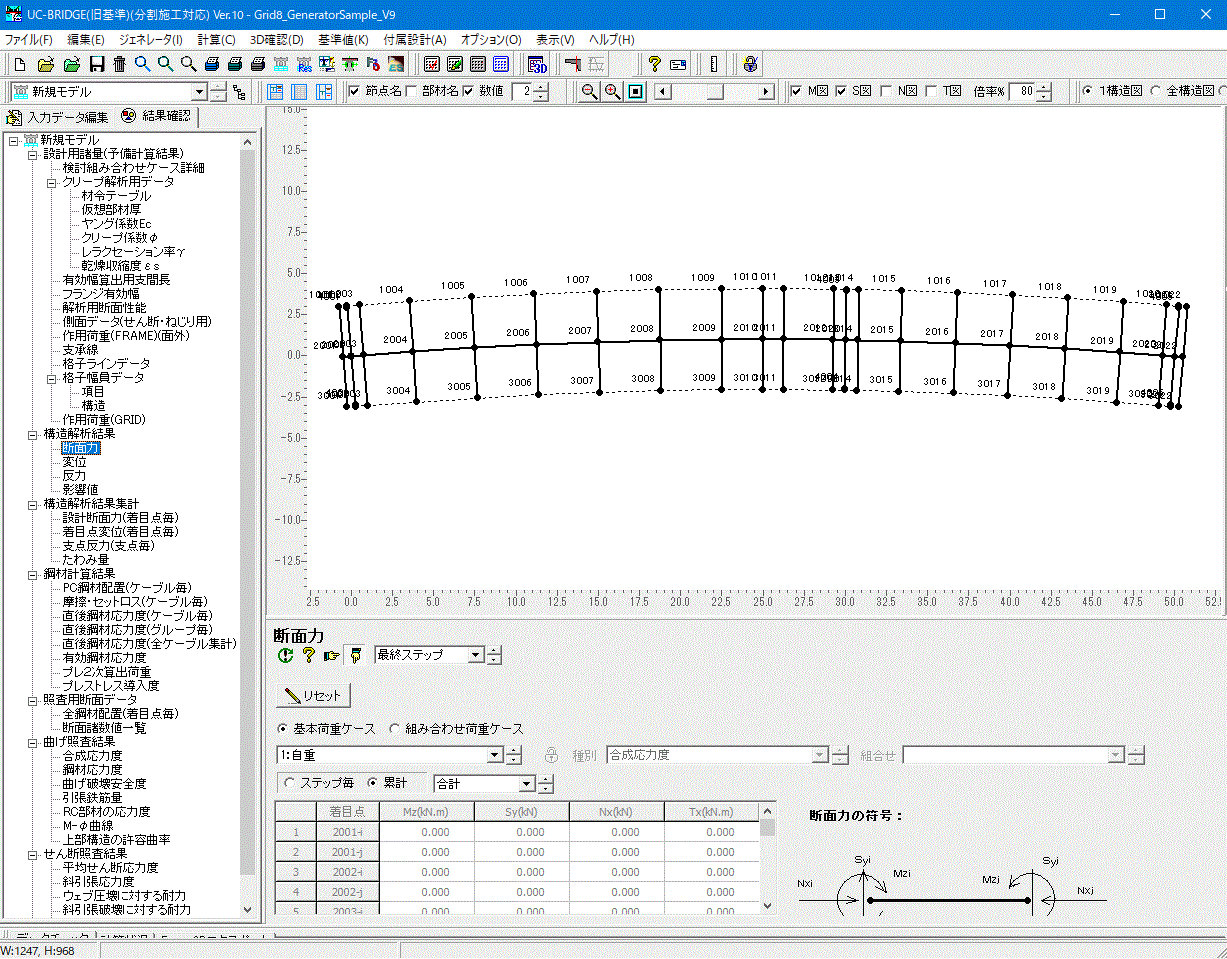Viewport: 1227px width, 959px height.
Task: Click the yellow question mark help icon
Action: coord(654,64)
